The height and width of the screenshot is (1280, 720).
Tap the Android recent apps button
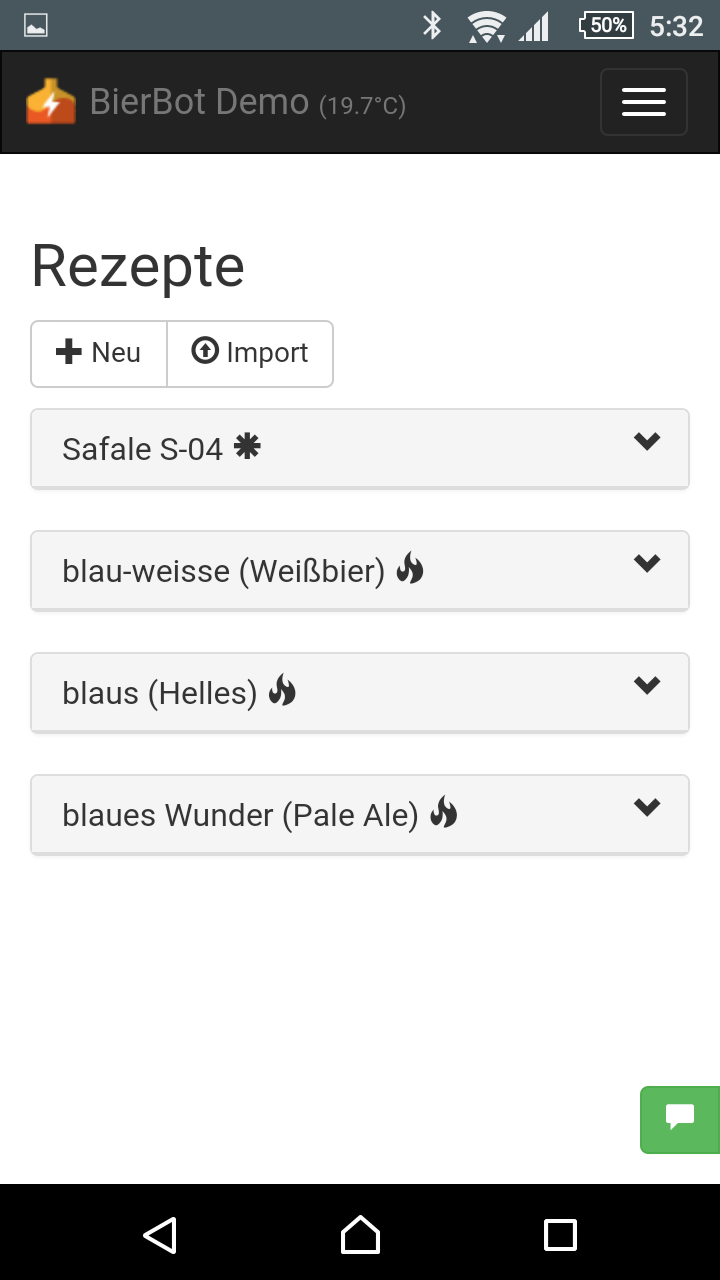pos(560,1235)
